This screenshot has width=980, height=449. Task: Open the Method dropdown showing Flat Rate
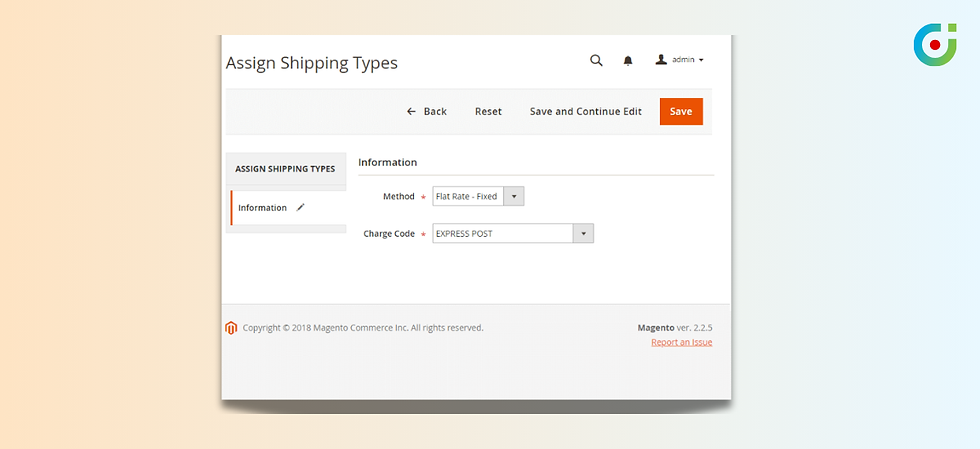point(478,197)
